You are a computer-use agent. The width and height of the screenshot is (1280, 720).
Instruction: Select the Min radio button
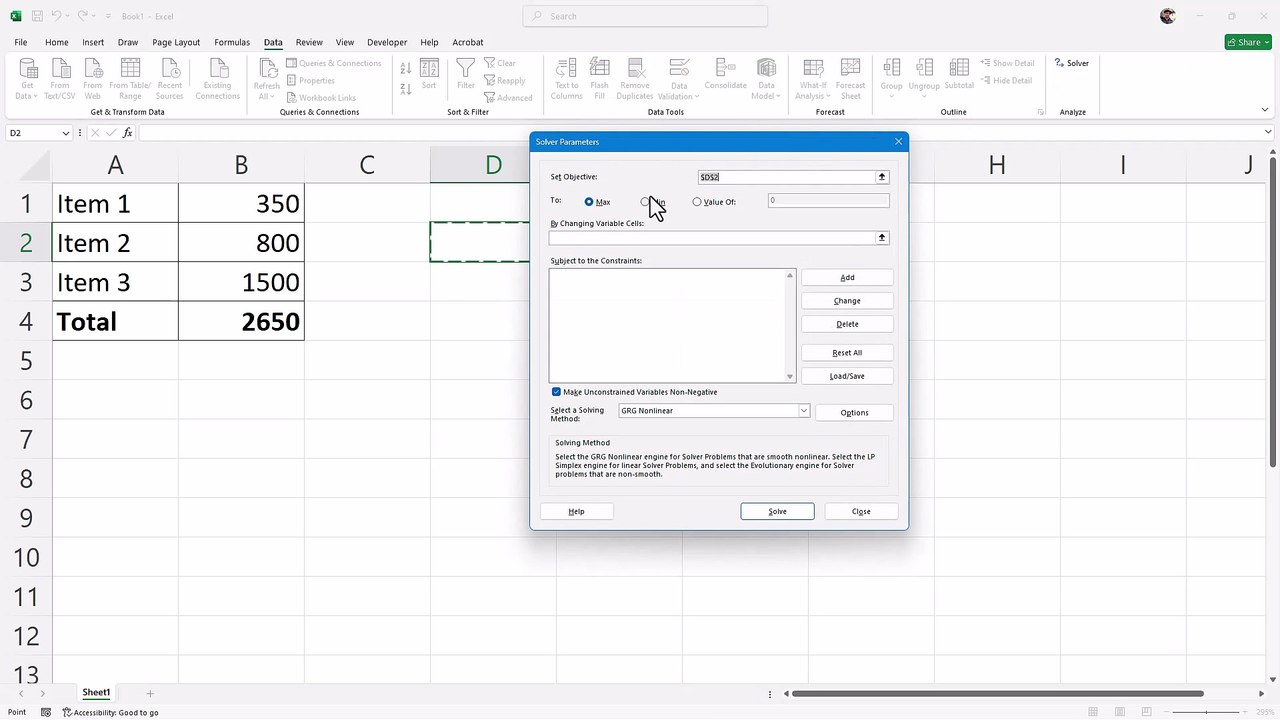[x=645, y=202]
